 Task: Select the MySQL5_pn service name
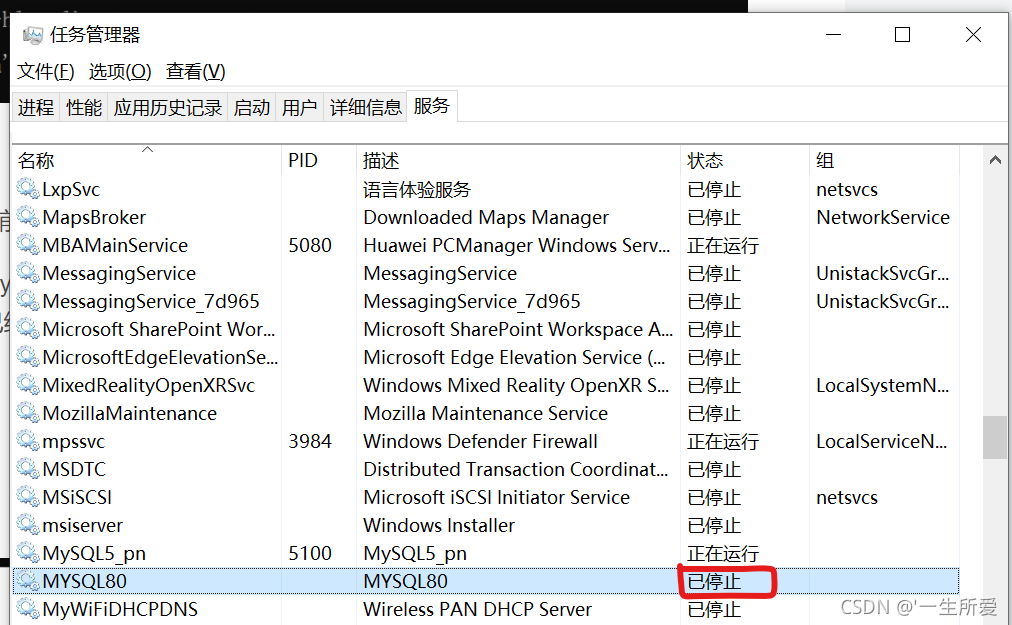(x=94, y=553)
